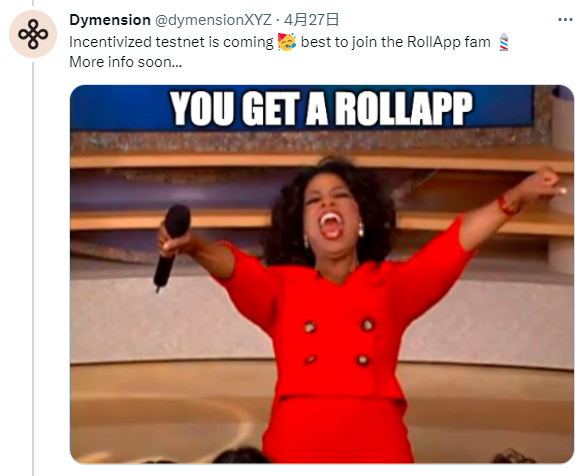Open the three-dot more options menu

click(565, 20)
